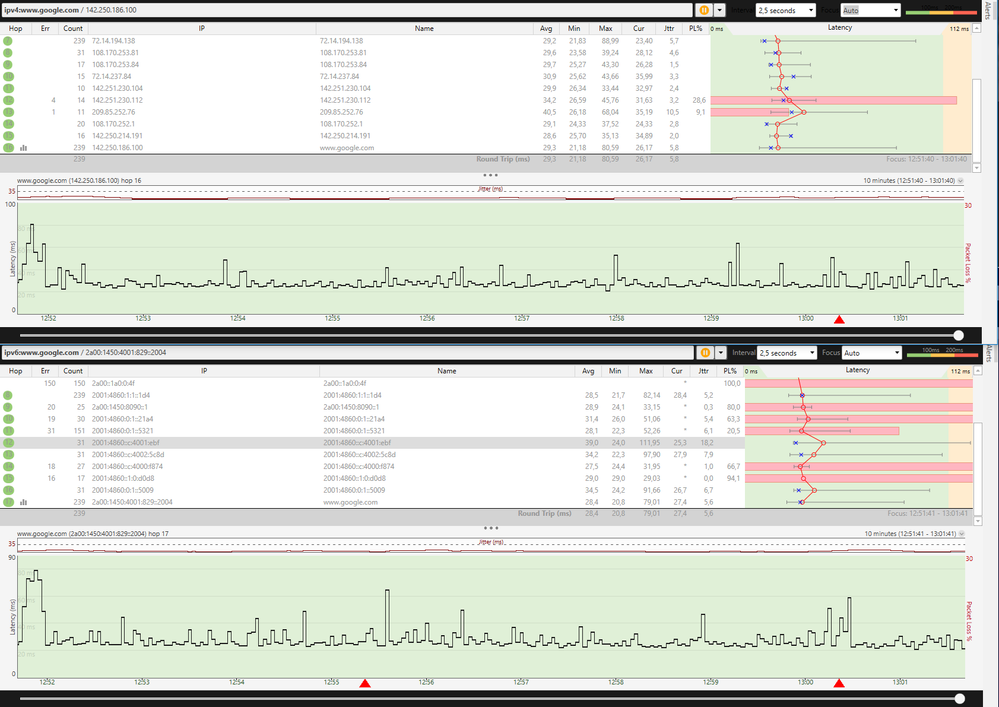Screen dimensions: 999x707
Task: Click ipv4 grid scroll-up arrow beside 112 ms
Action: 977,29
